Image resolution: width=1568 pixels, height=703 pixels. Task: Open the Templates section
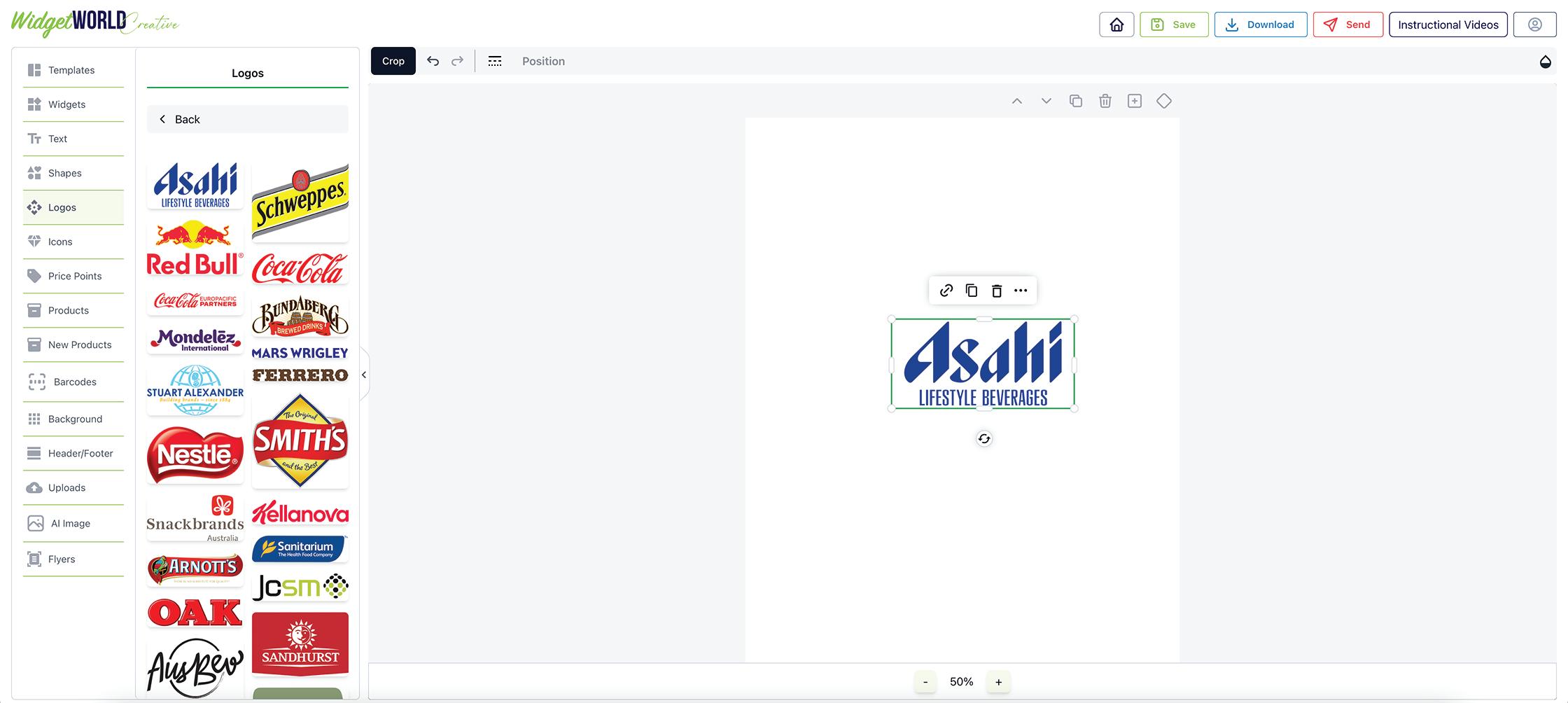[x=73, y=70]
